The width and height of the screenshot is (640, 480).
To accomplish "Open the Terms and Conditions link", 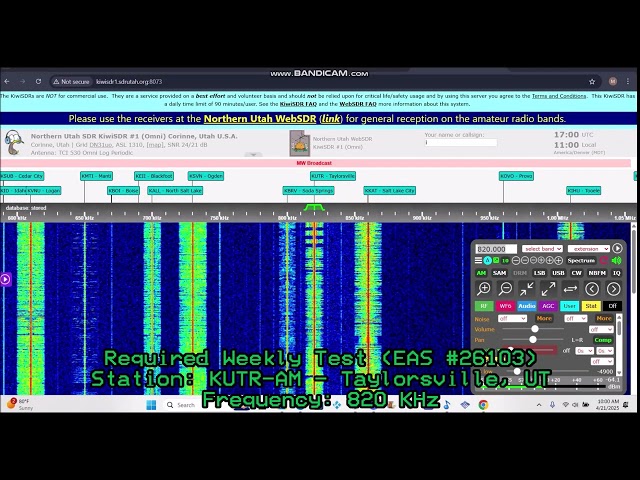I will (x=559, y=96).
